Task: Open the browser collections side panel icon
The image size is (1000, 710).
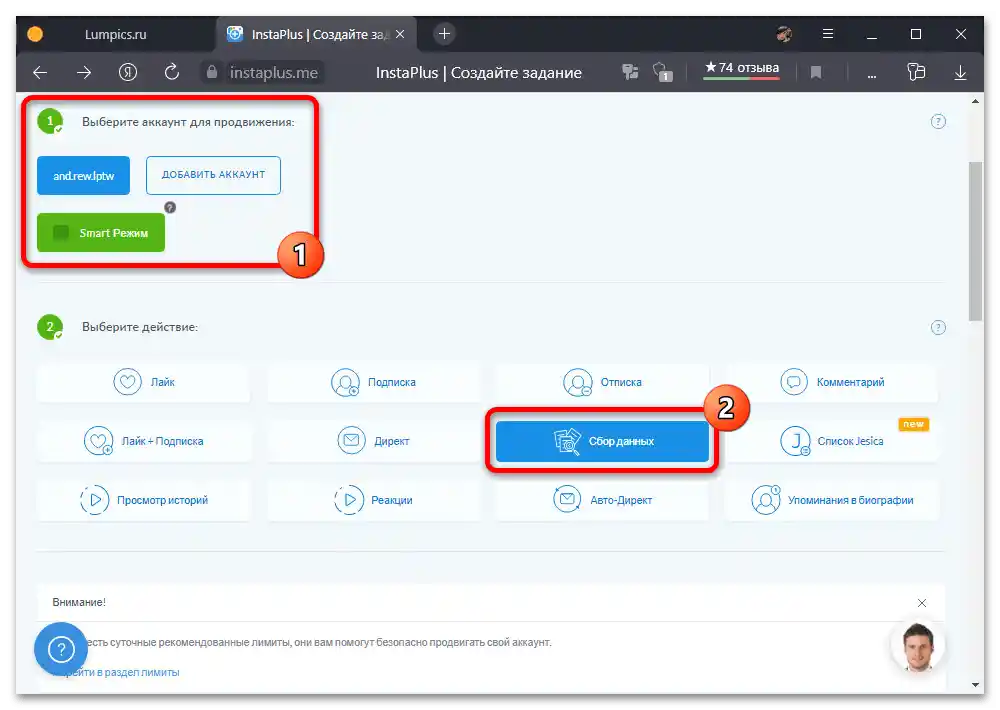Action: [x=916, y=72]
